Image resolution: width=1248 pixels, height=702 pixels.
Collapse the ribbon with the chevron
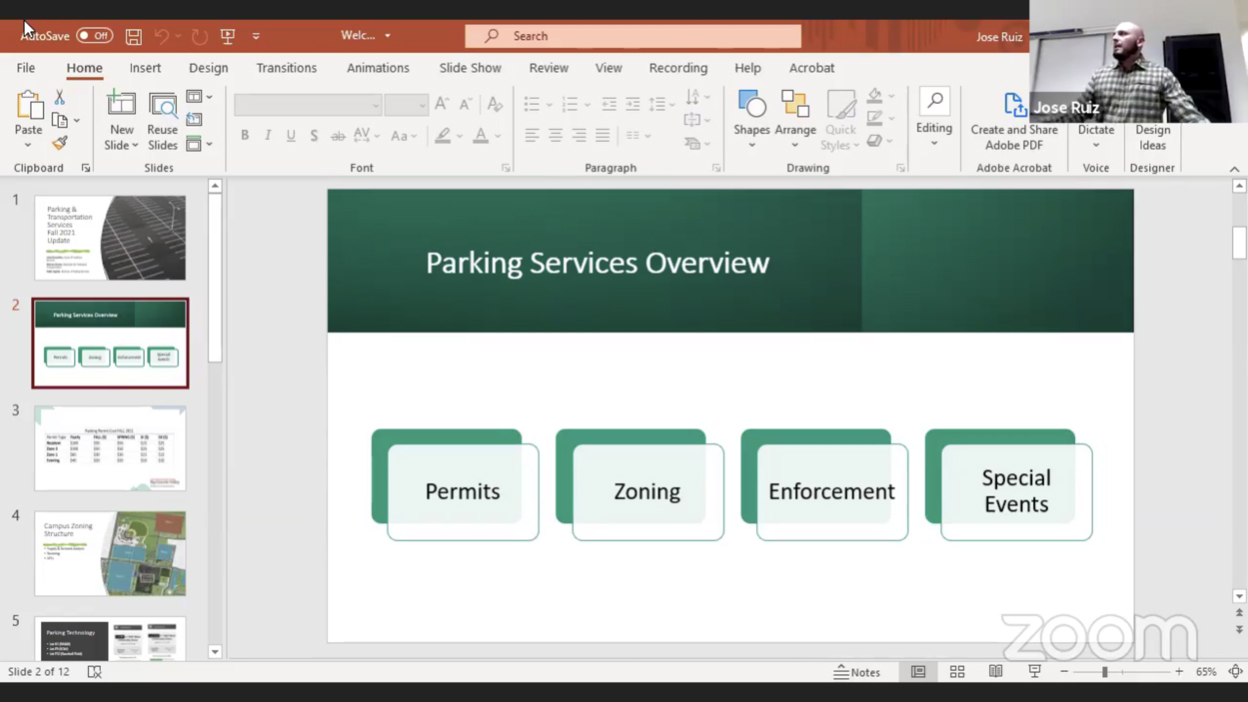coord(1234,169)
